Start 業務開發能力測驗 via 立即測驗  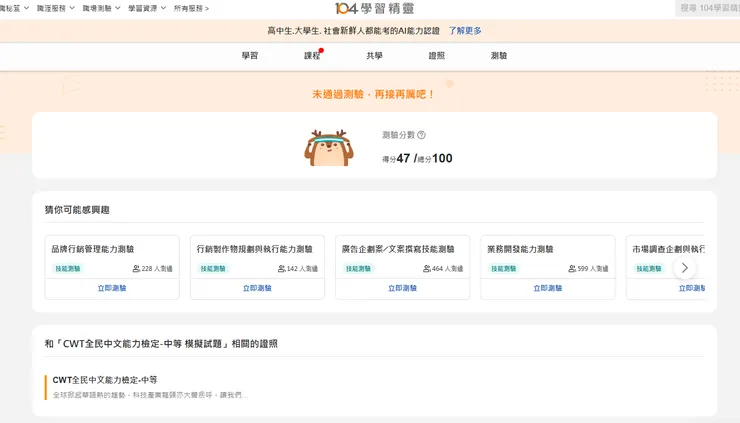coord(548,288)
